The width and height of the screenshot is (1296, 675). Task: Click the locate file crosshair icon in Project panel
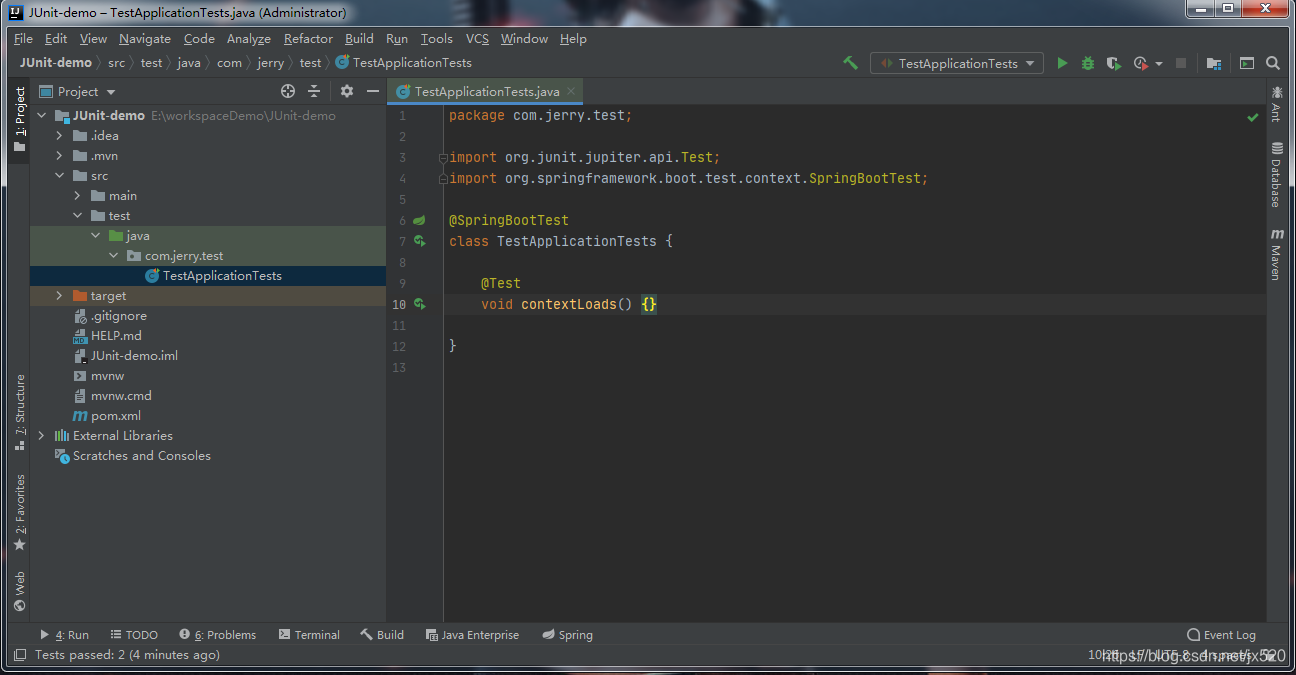point(288,91)
